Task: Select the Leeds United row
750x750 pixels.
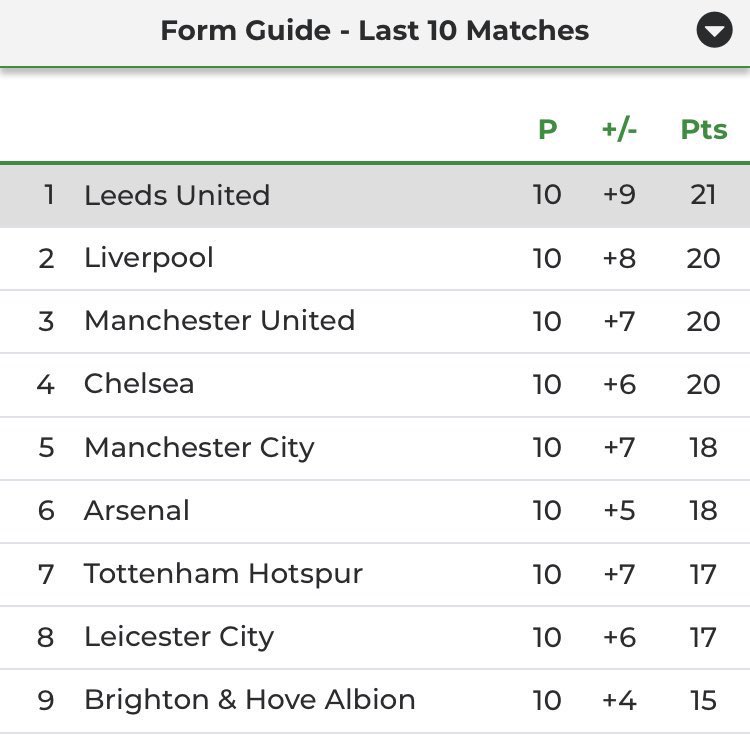Action: click(x=375, y=196)
